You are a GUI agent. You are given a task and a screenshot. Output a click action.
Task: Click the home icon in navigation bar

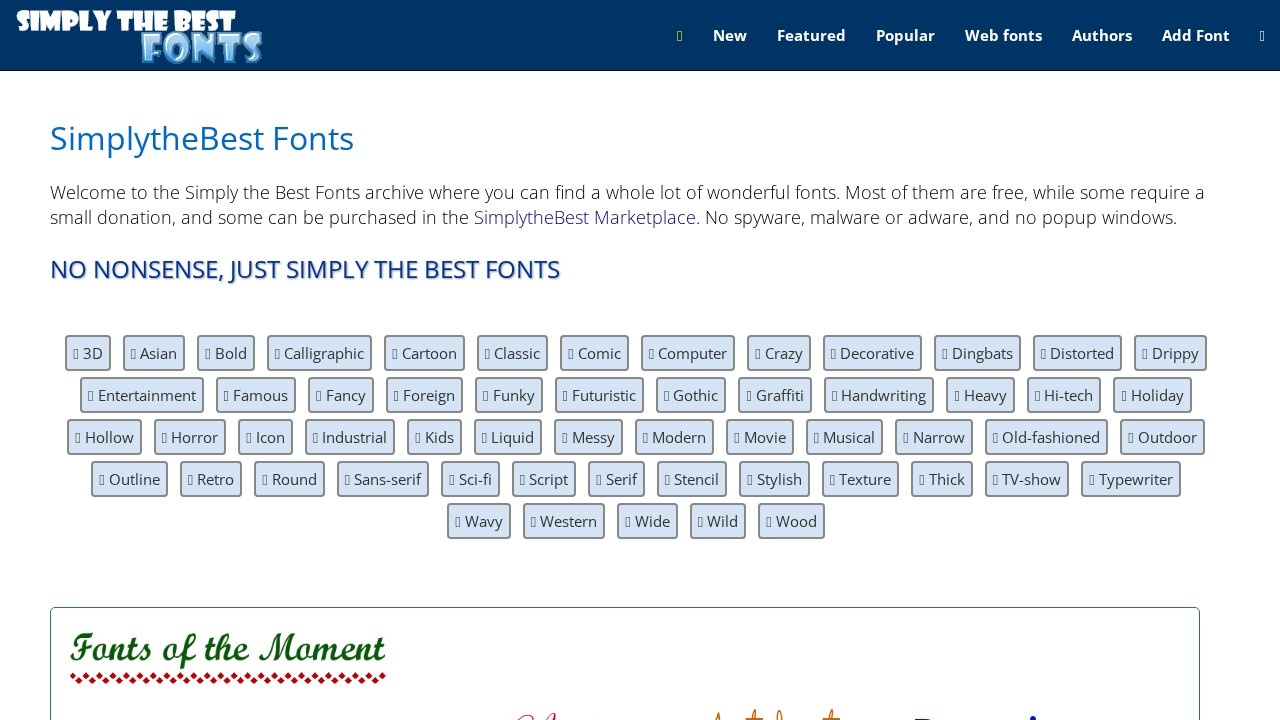(x=680, y=36)
